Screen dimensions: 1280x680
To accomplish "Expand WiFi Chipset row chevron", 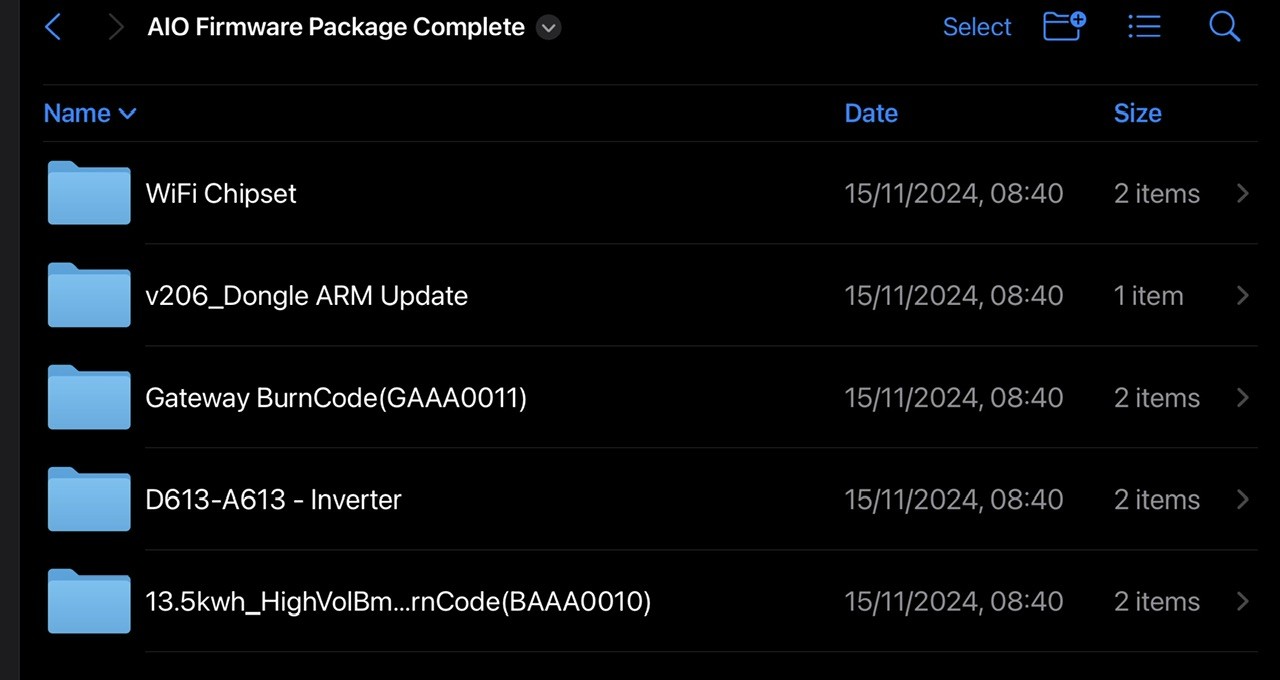I will [1243, 193].
